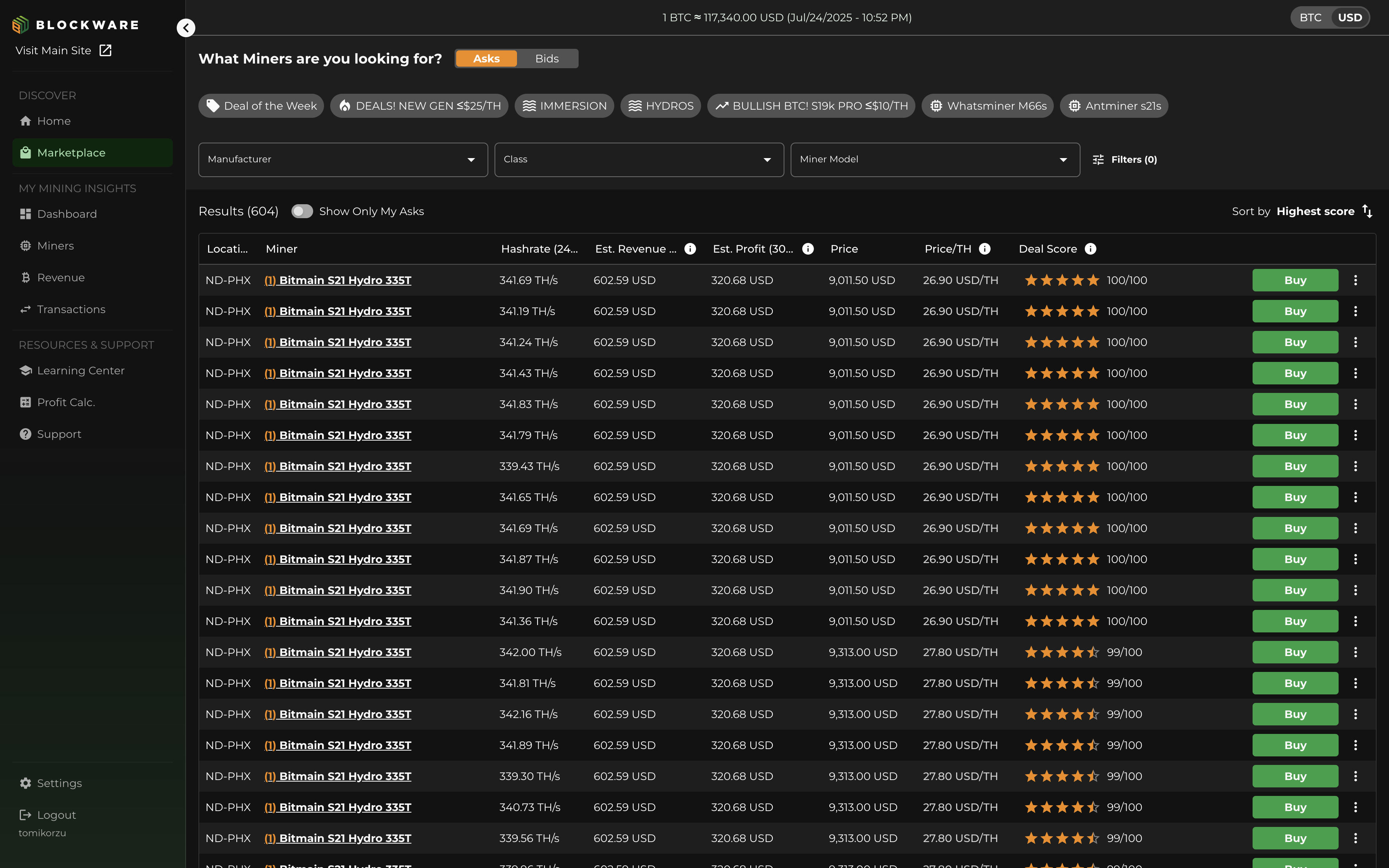Image resolution: width=1389 pixels, height=868 pixels.
Task: Open more options for the 341.65 TH/s row
Action: 1355,497
